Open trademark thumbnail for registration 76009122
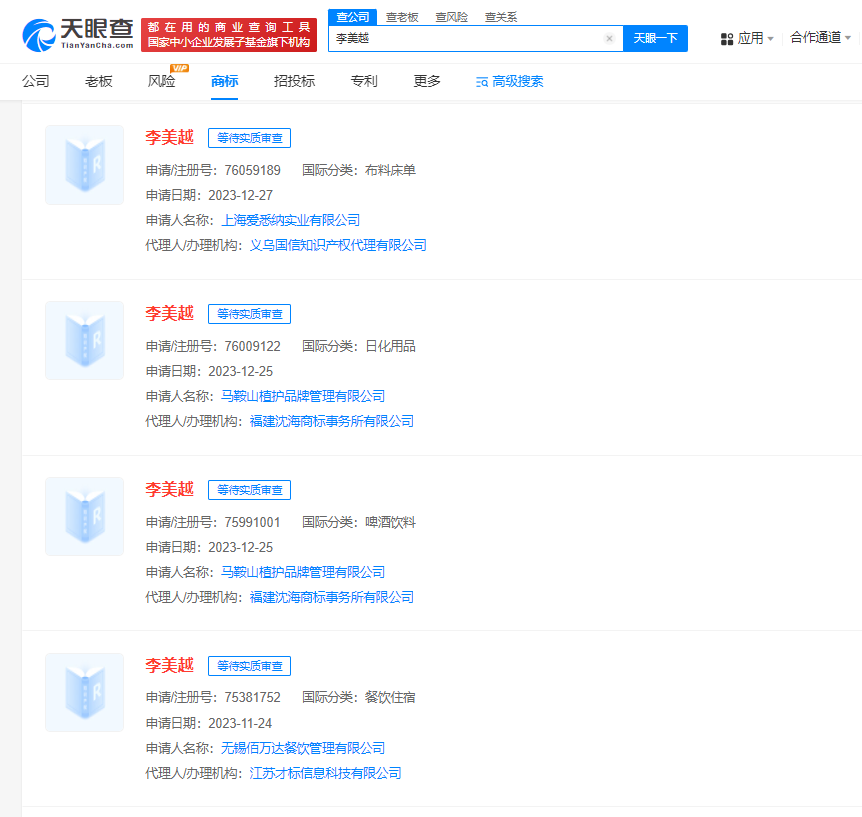 click(x=85, y=341)
